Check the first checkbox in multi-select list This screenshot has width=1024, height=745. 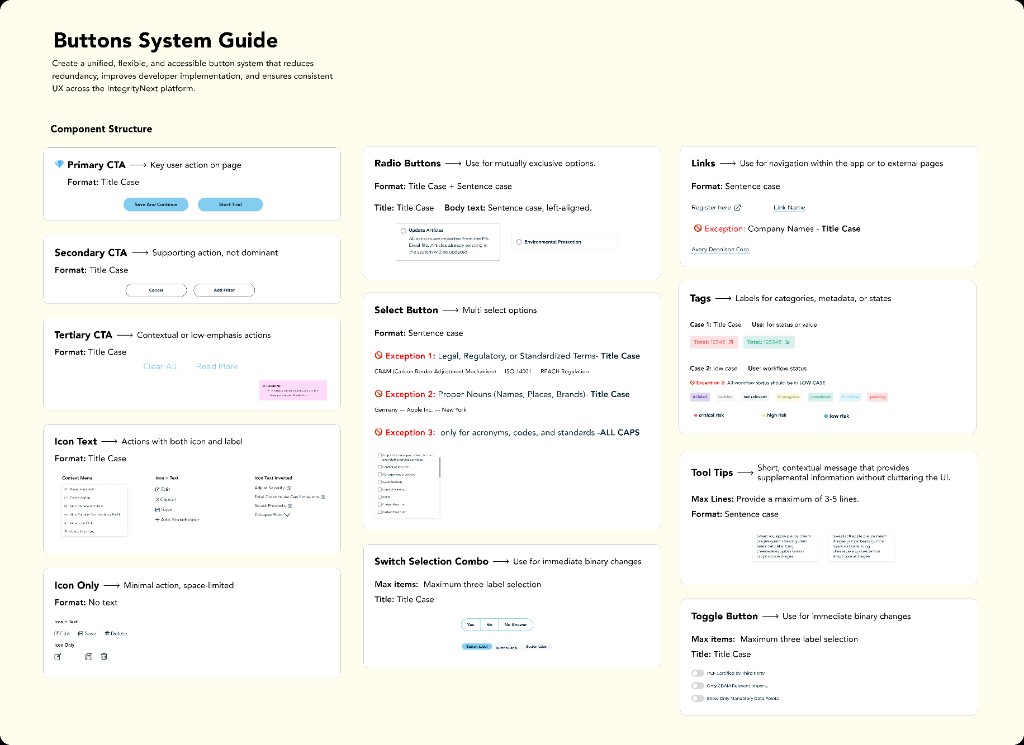pos(380,456)
